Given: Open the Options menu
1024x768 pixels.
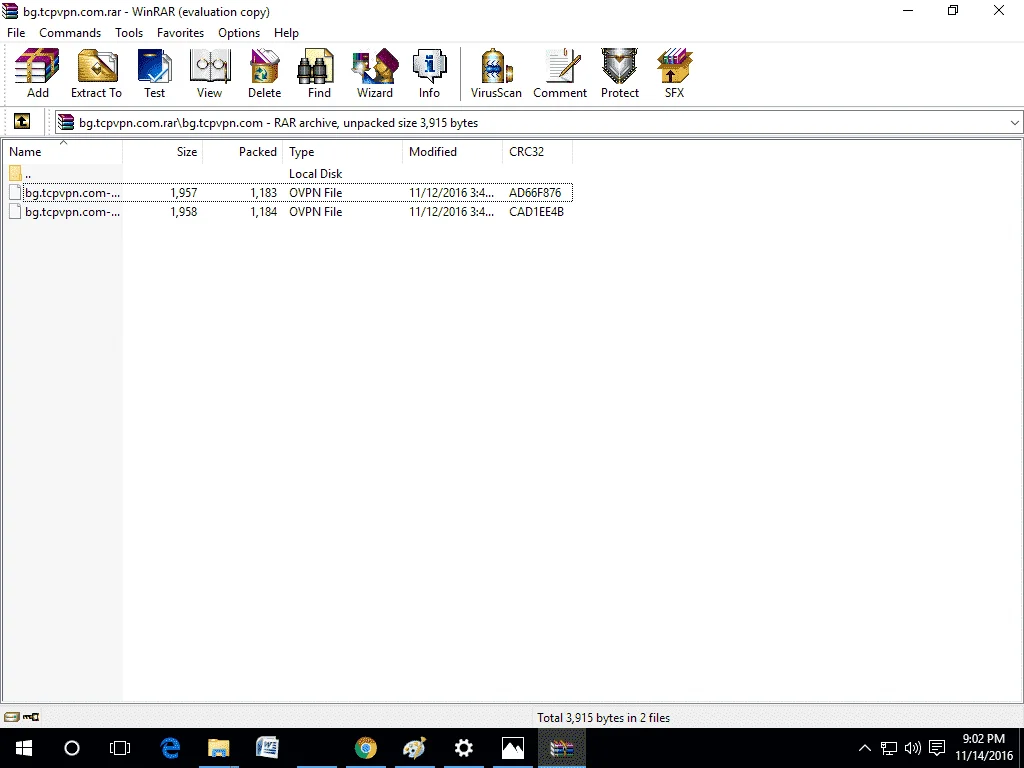Looking at the screenshot, I should [239, 33].
